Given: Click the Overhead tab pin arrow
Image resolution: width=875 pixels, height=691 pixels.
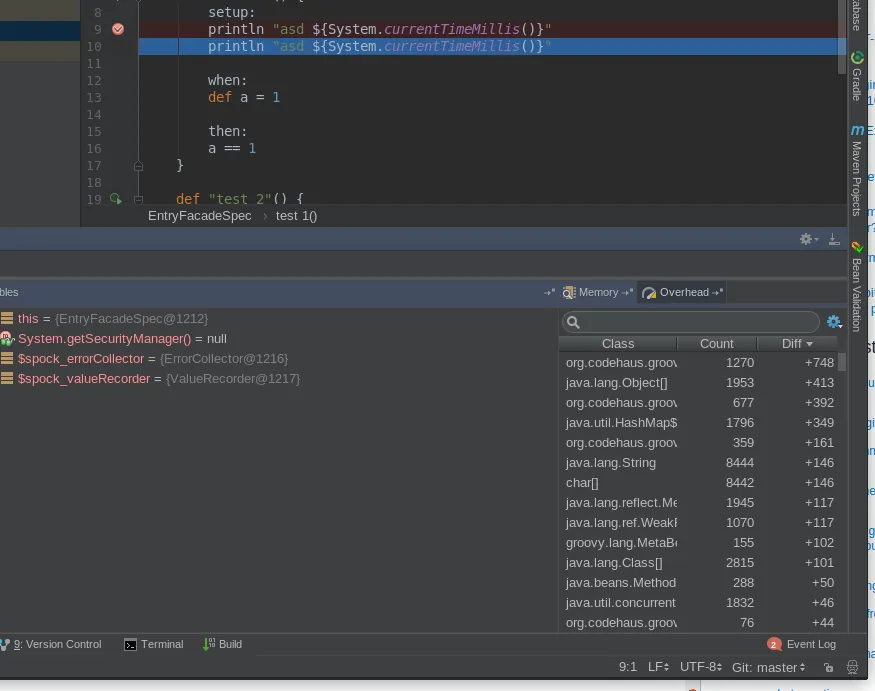Looking at the screenshot, I should click(718, 292).
